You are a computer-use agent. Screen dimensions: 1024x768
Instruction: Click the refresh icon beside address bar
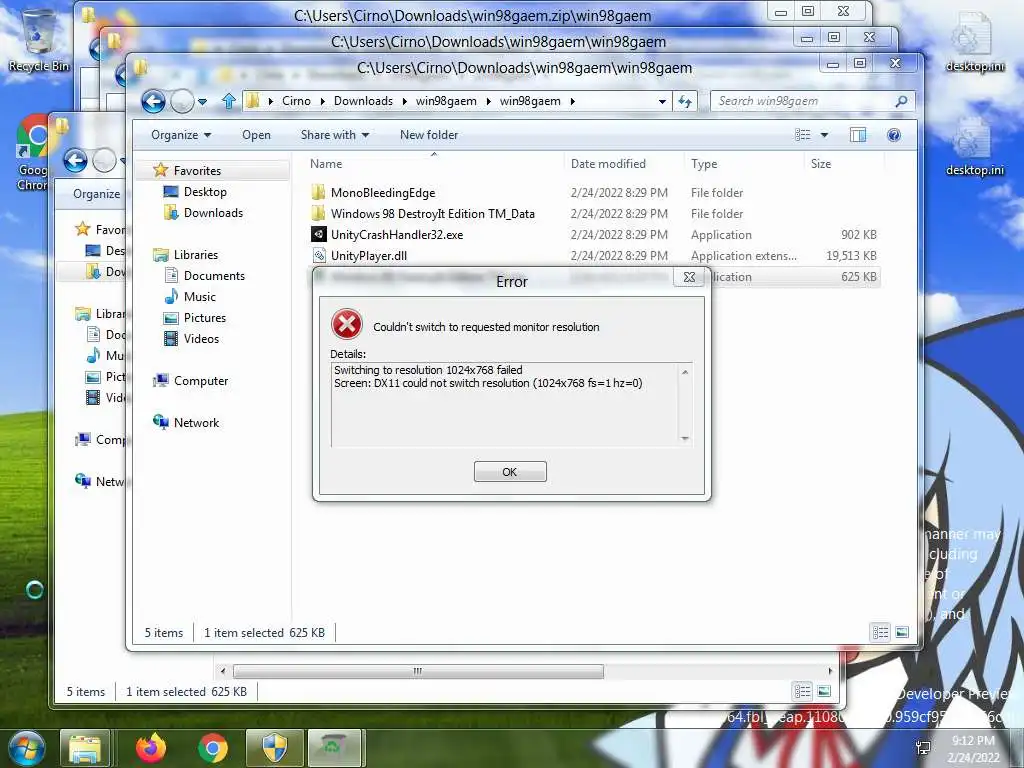pos(684,101)
